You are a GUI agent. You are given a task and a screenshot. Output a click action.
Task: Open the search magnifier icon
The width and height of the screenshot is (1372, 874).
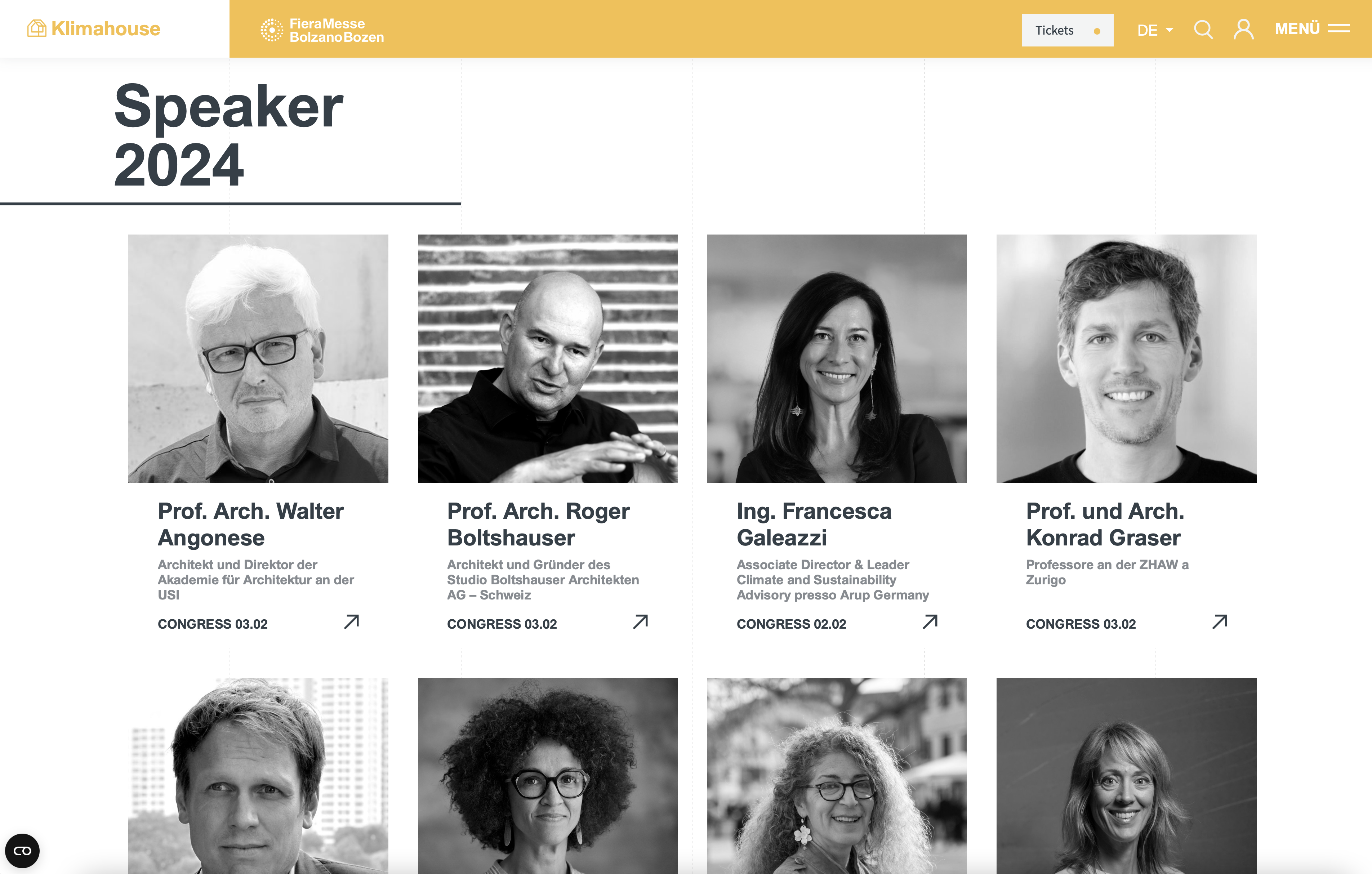1203,30
